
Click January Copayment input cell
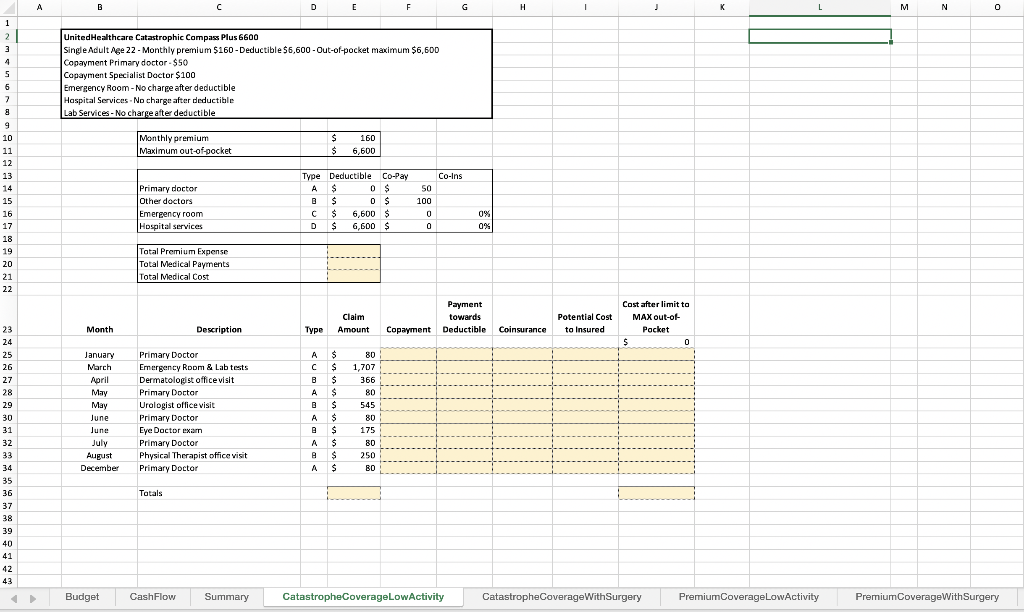point(408,355)
